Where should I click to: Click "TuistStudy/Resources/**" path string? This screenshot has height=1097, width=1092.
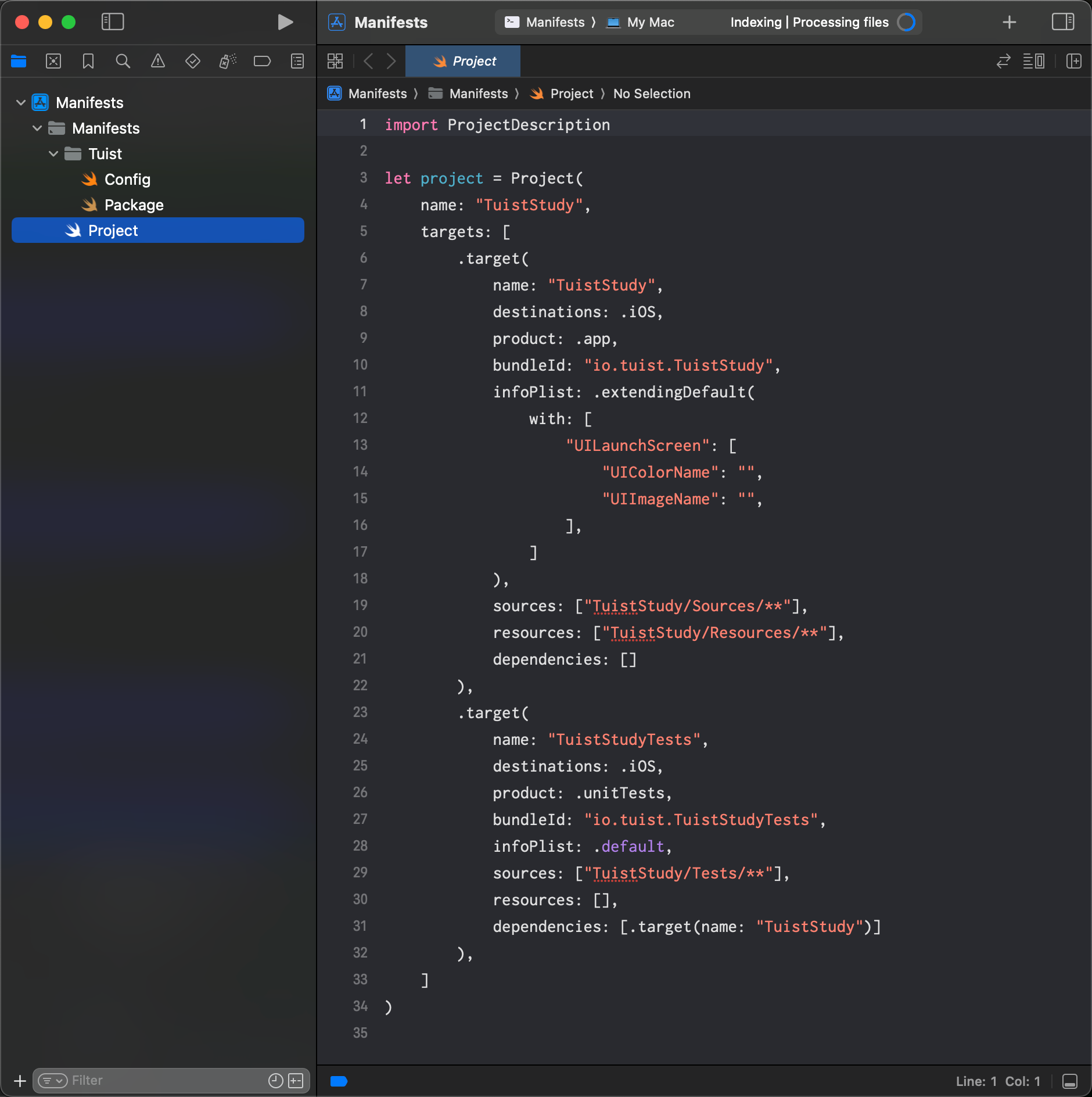(714, 633)
